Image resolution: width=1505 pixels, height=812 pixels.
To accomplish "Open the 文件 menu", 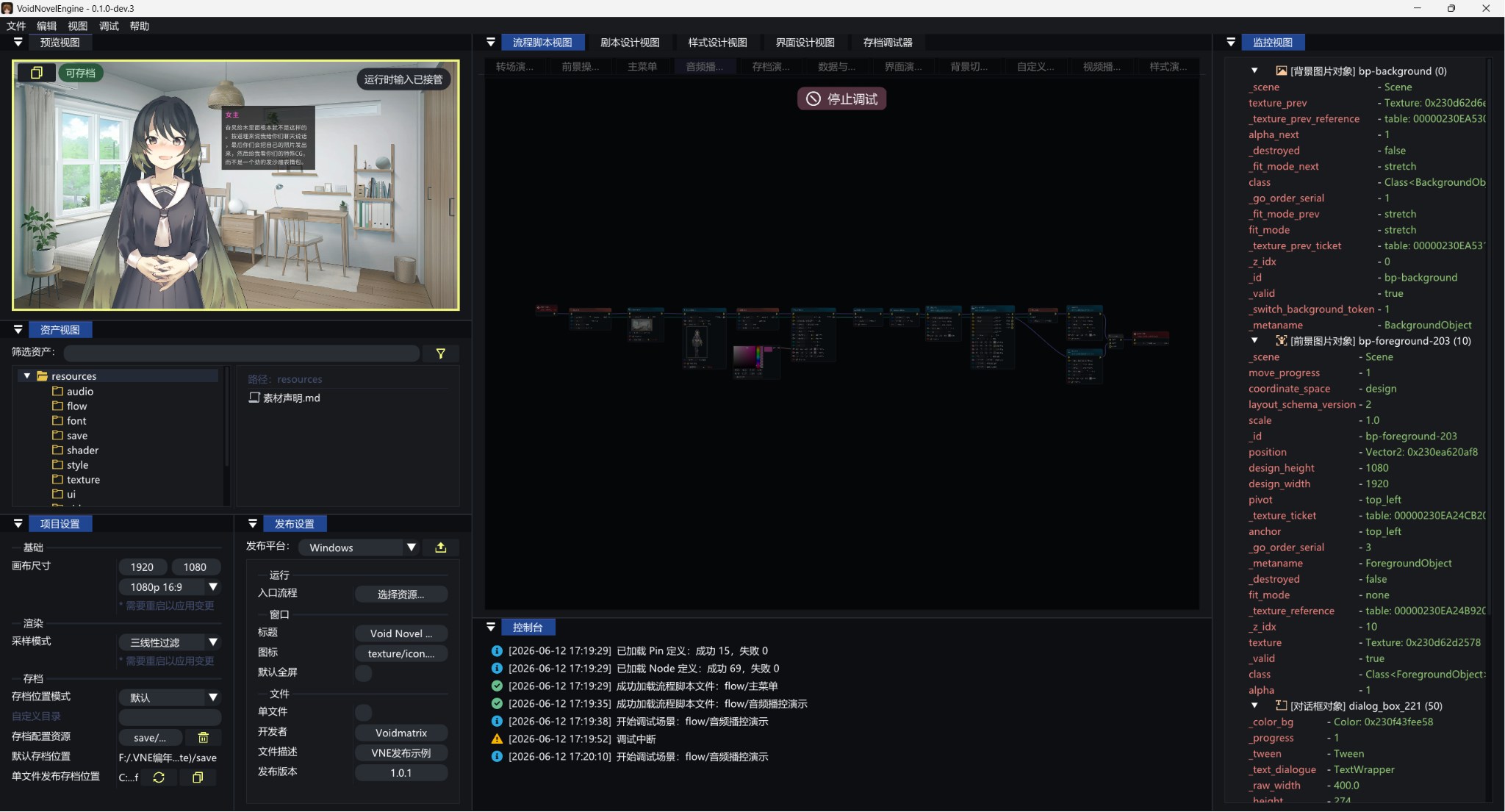I will [16, 26].
